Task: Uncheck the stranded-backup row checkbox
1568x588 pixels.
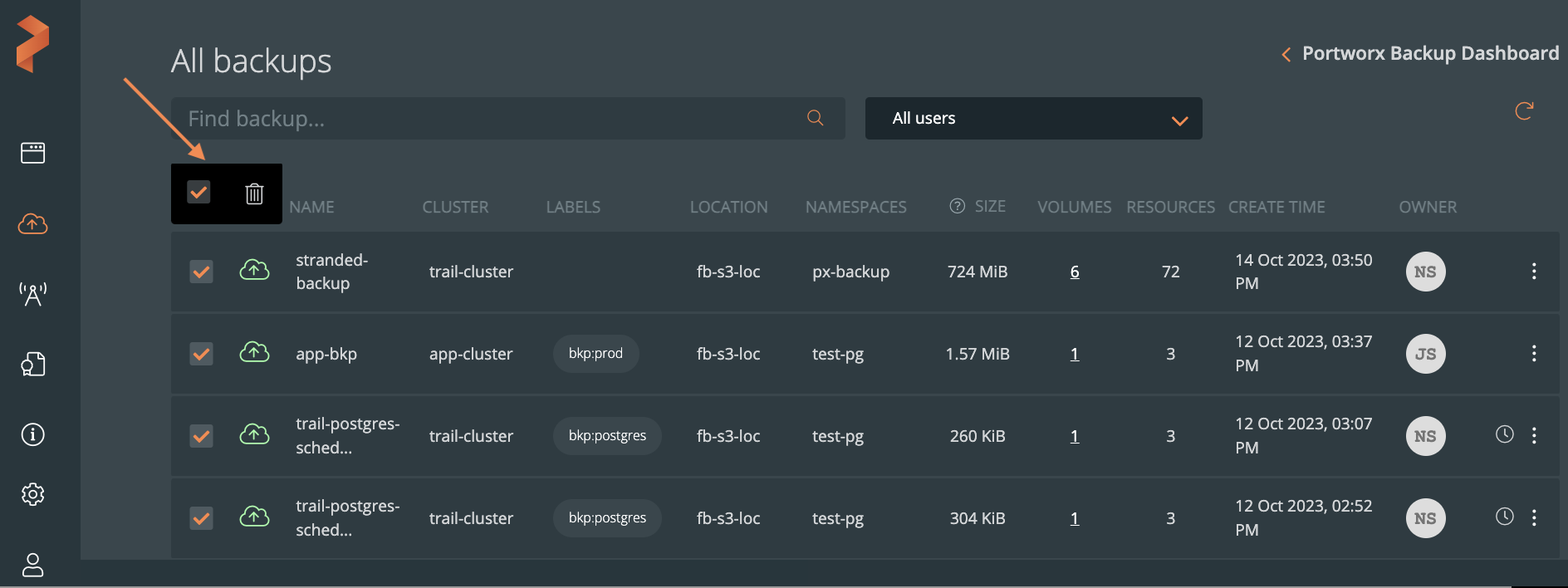Action: click(x=201, y=272)
